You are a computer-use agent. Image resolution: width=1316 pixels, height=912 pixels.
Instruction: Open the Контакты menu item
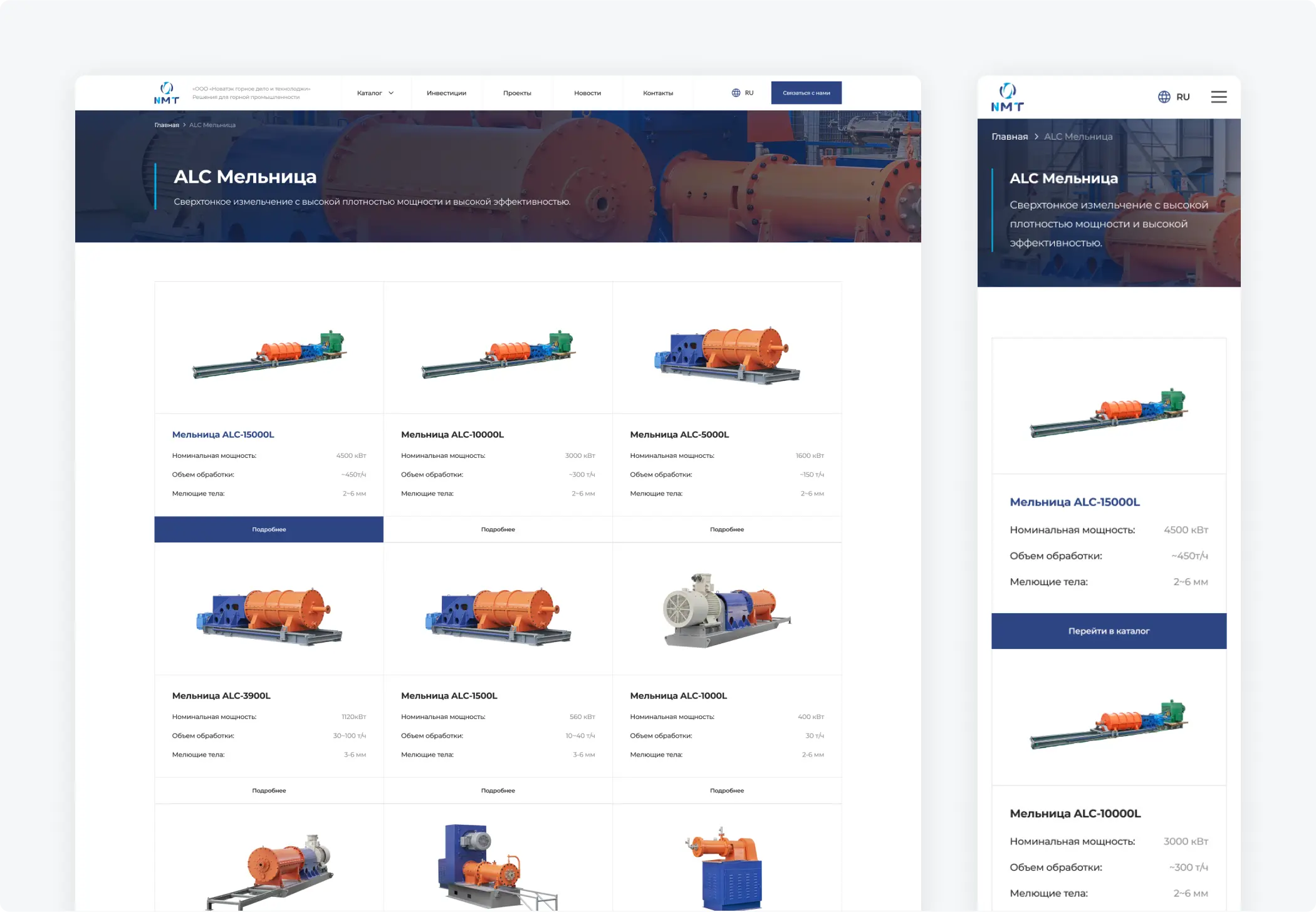[x=657, y=93]
